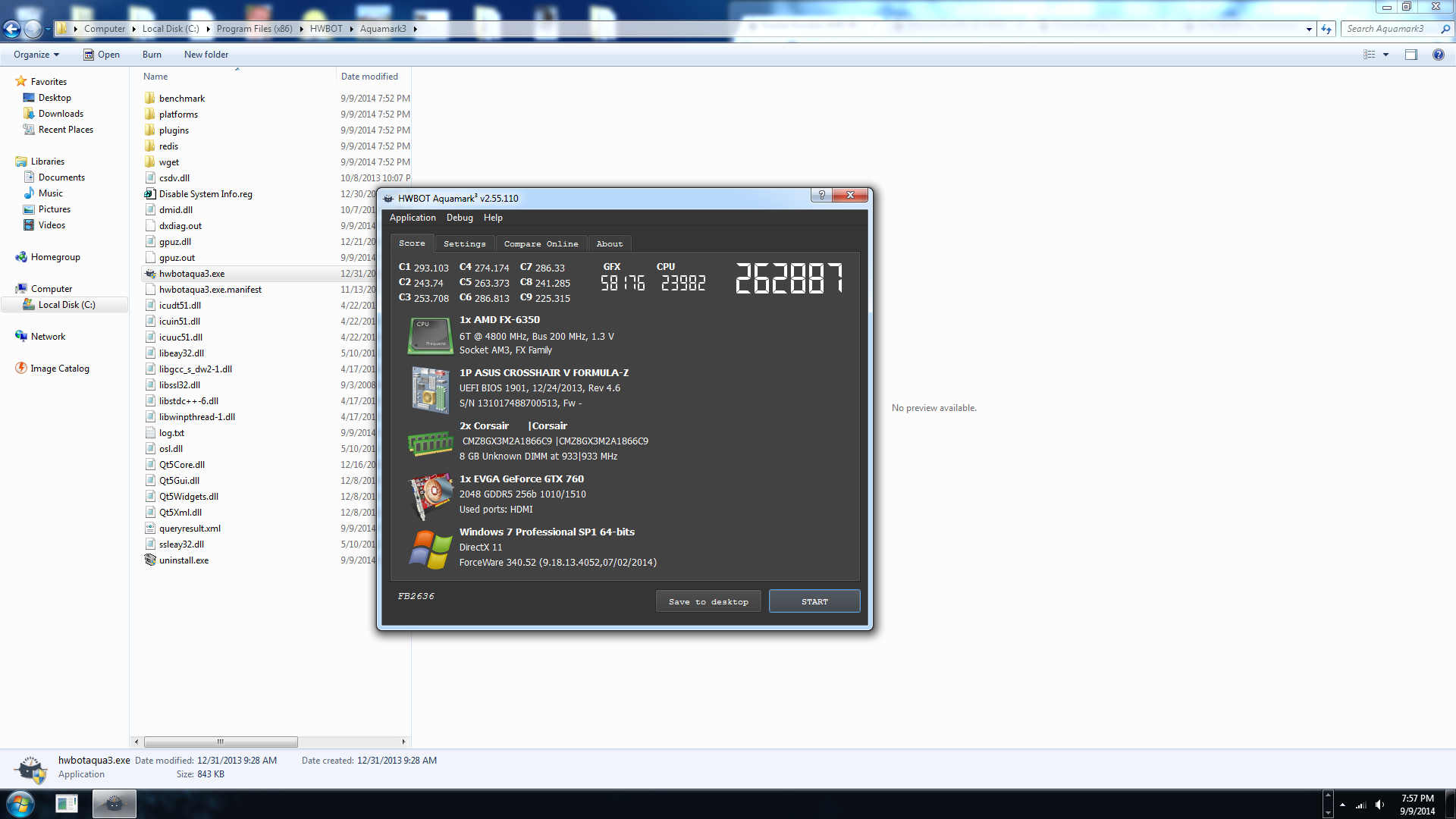Click the Windows Start orb
This screenshot has width=1456, height=819.
[20, 804]
